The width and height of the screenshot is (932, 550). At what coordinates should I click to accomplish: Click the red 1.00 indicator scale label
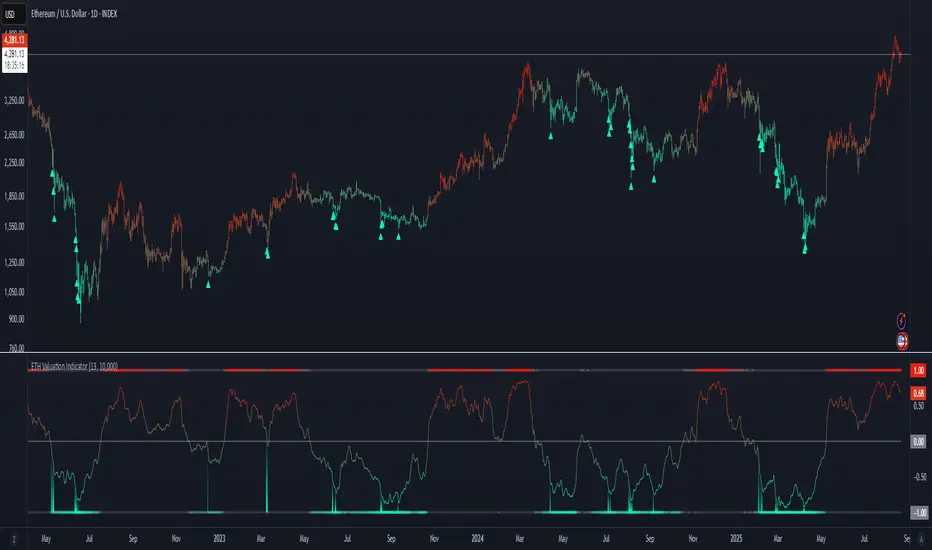pos(918,370)
